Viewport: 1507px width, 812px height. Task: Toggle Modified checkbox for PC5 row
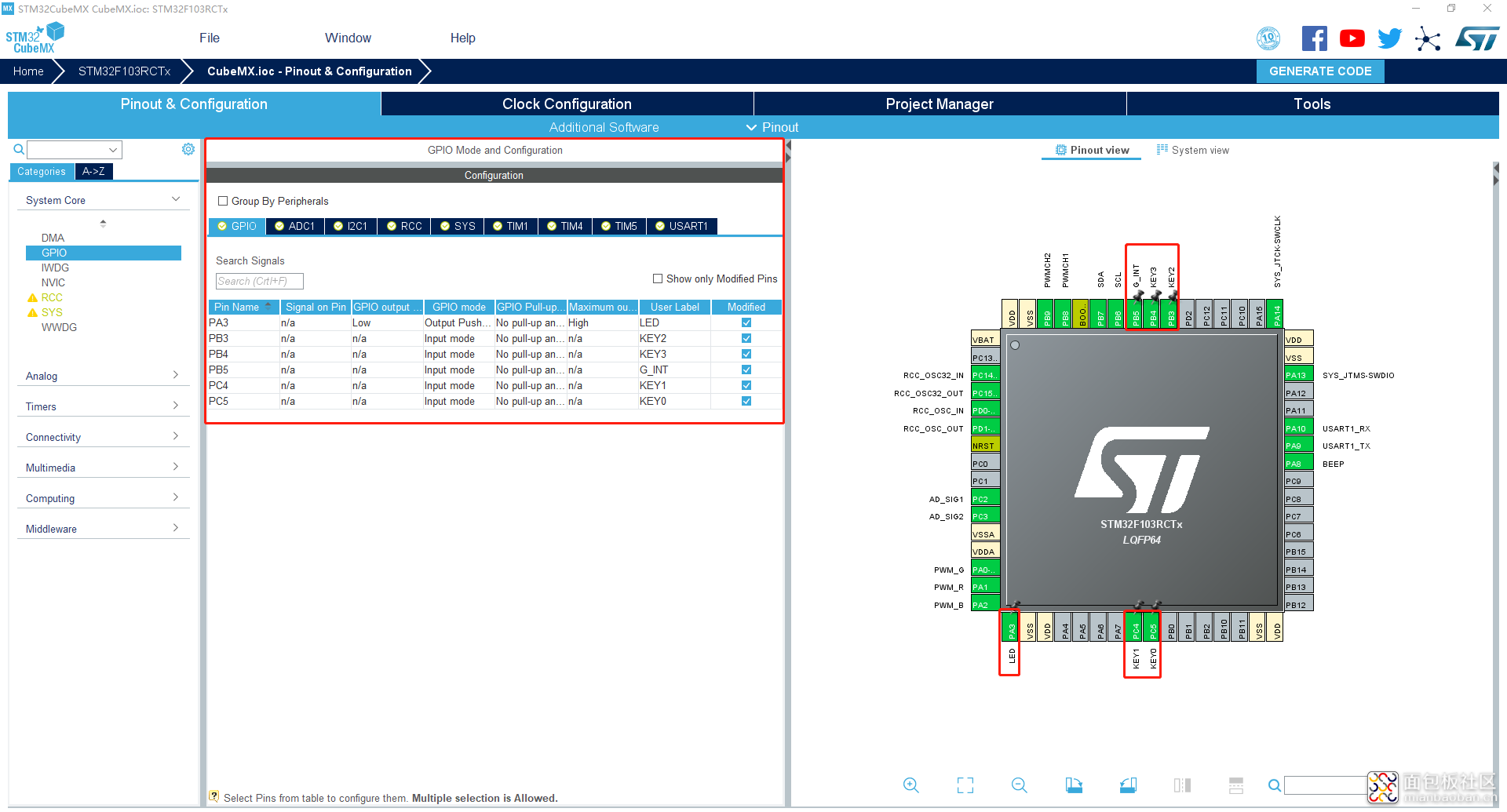point(746,401)
